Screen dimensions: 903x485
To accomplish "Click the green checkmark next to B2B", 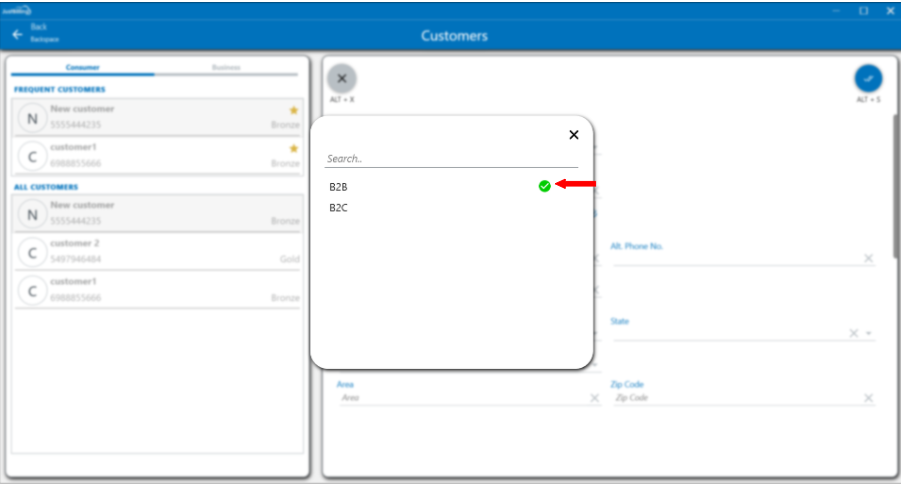I will coord(544,186).
